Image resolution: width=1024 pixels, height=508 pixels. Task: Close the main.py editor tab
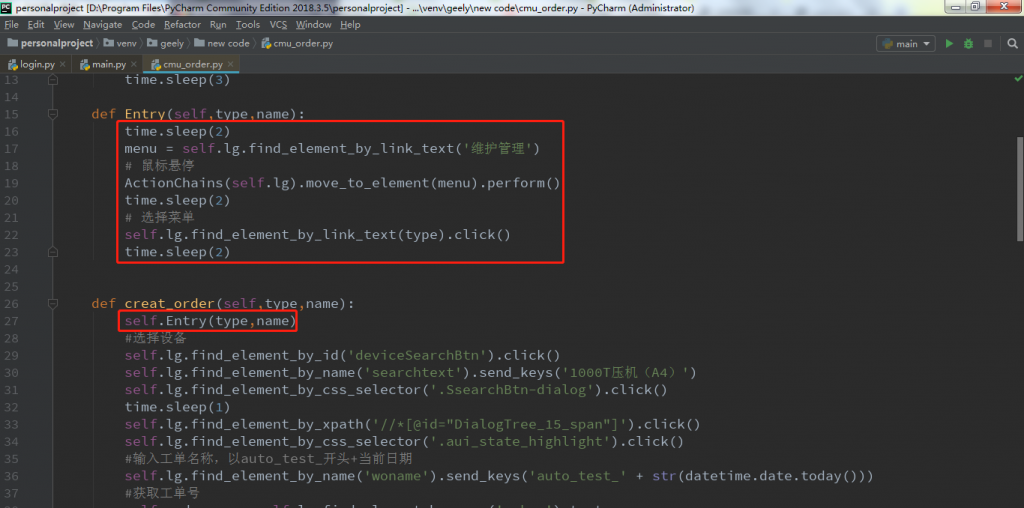pyautogui.click(x=133, y=65)
